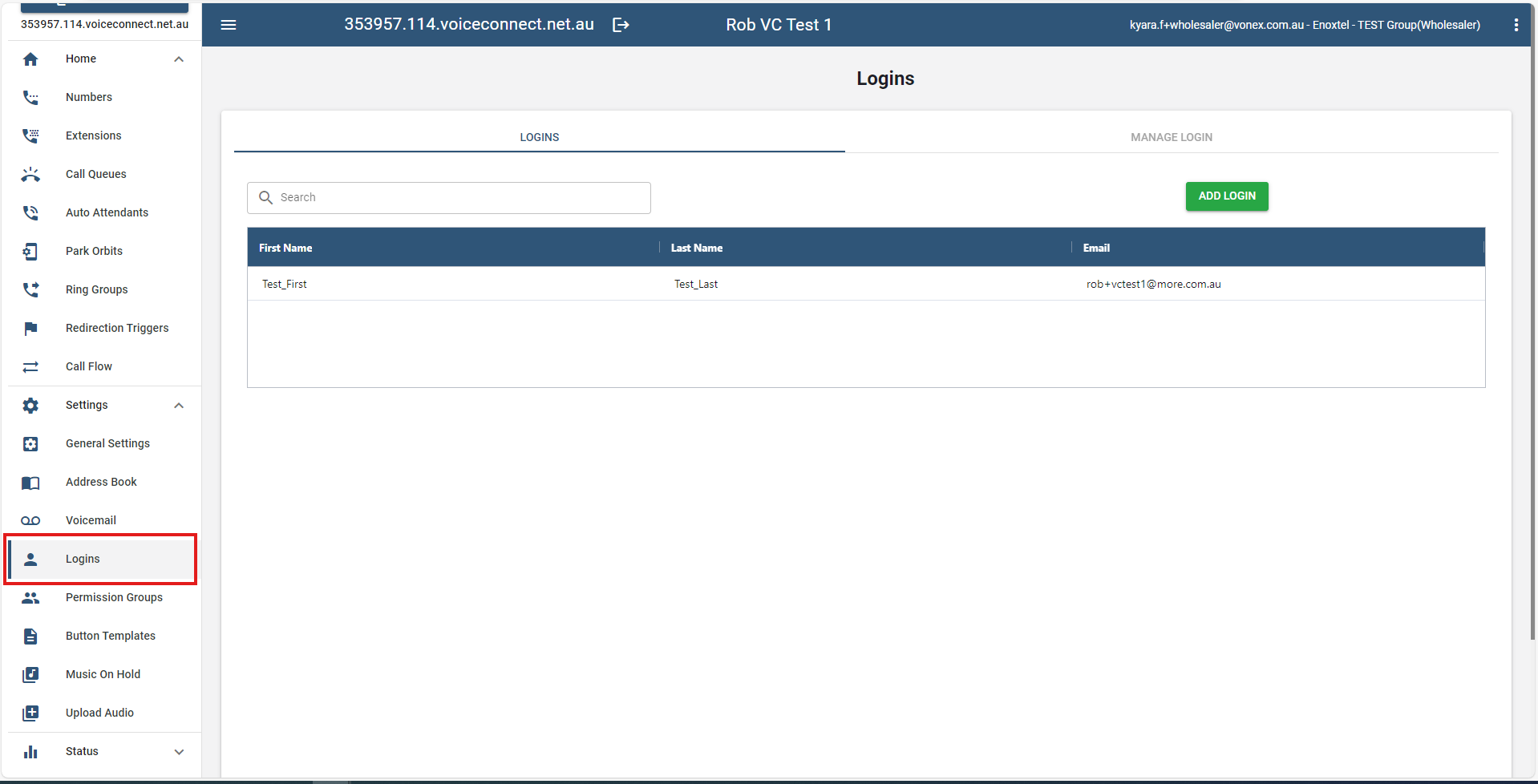
Task: Click the Redirection Triggers flag icon
Action: 30,329
